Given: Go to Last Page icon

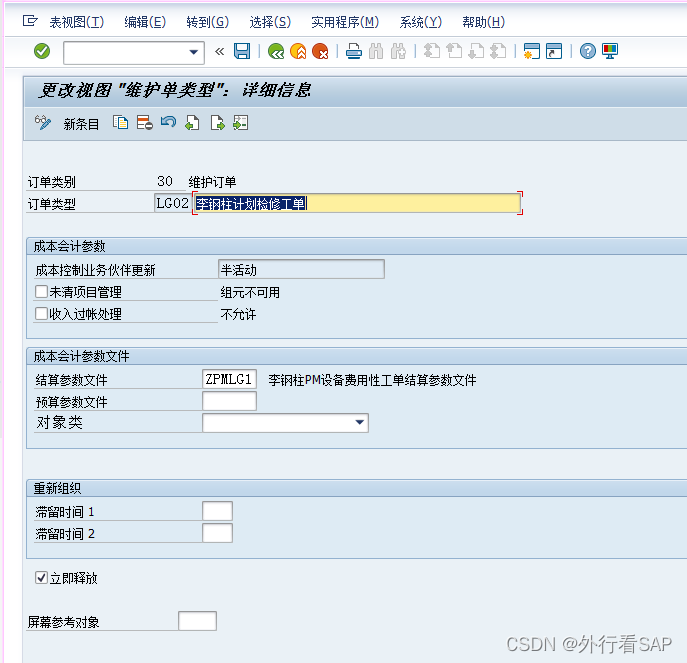Looking at the screenshot, I should click(498, 51).
